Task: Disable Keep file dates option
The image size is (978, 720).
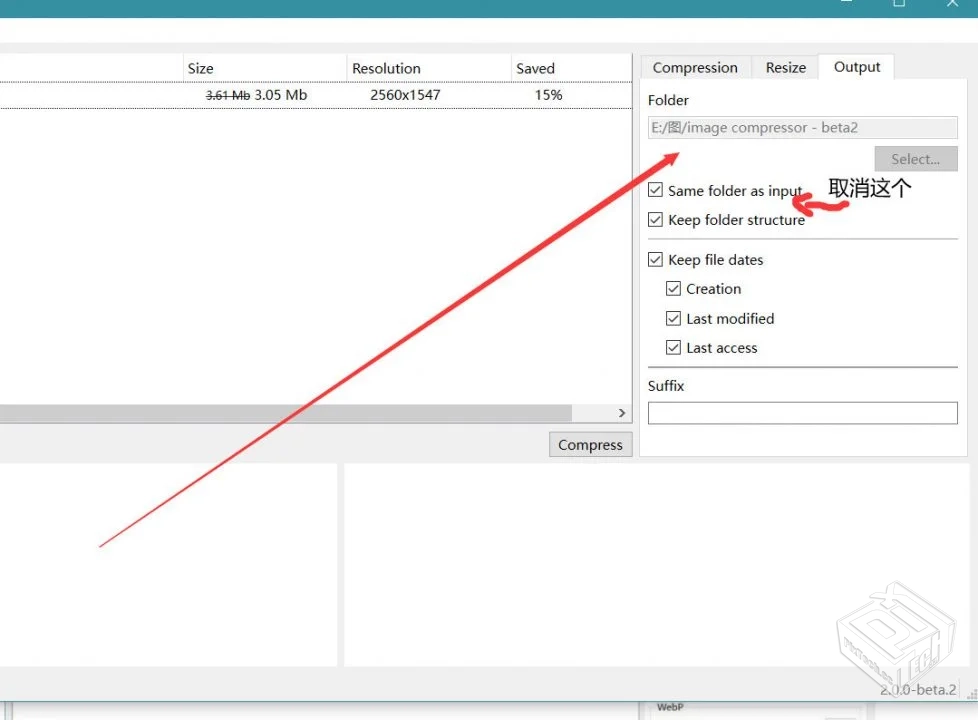Action: [656, 260]
